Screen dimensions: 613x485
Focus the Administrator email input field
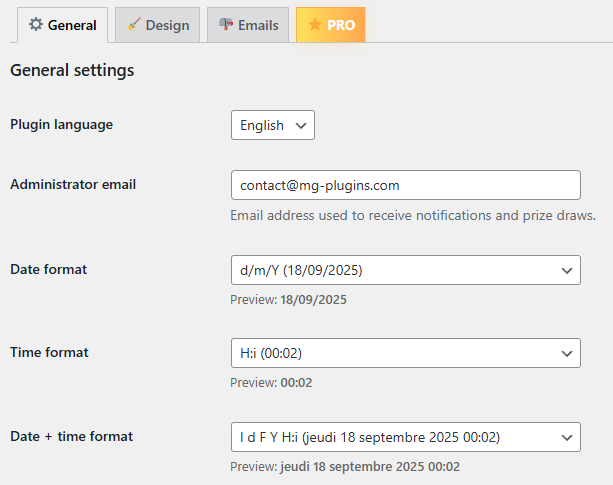pyautogui.click(x=405, y=185)
